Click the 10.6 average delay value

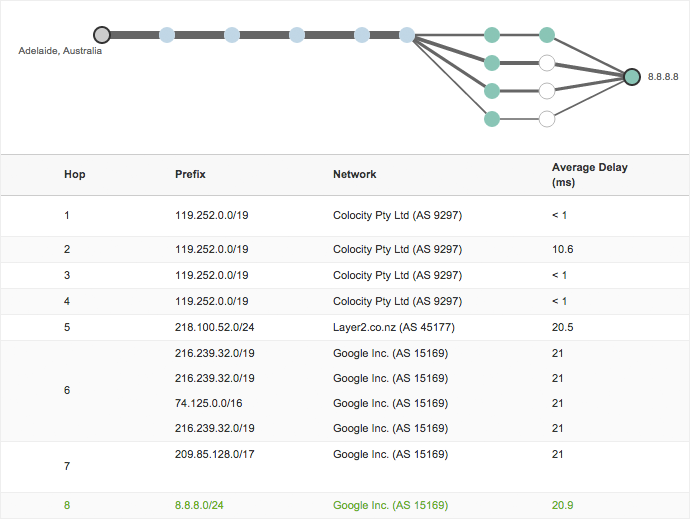coord(562,249)
